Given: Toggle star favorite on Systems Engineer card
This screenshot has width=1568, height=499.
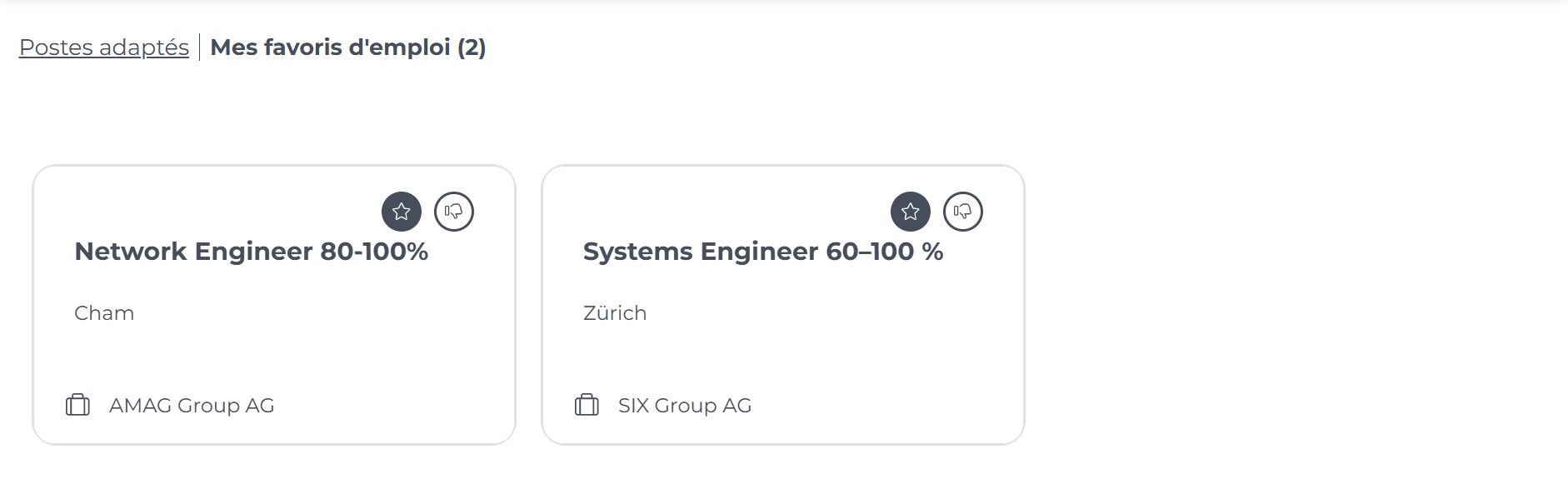Looking at the screenshot, I should point(911,212).
